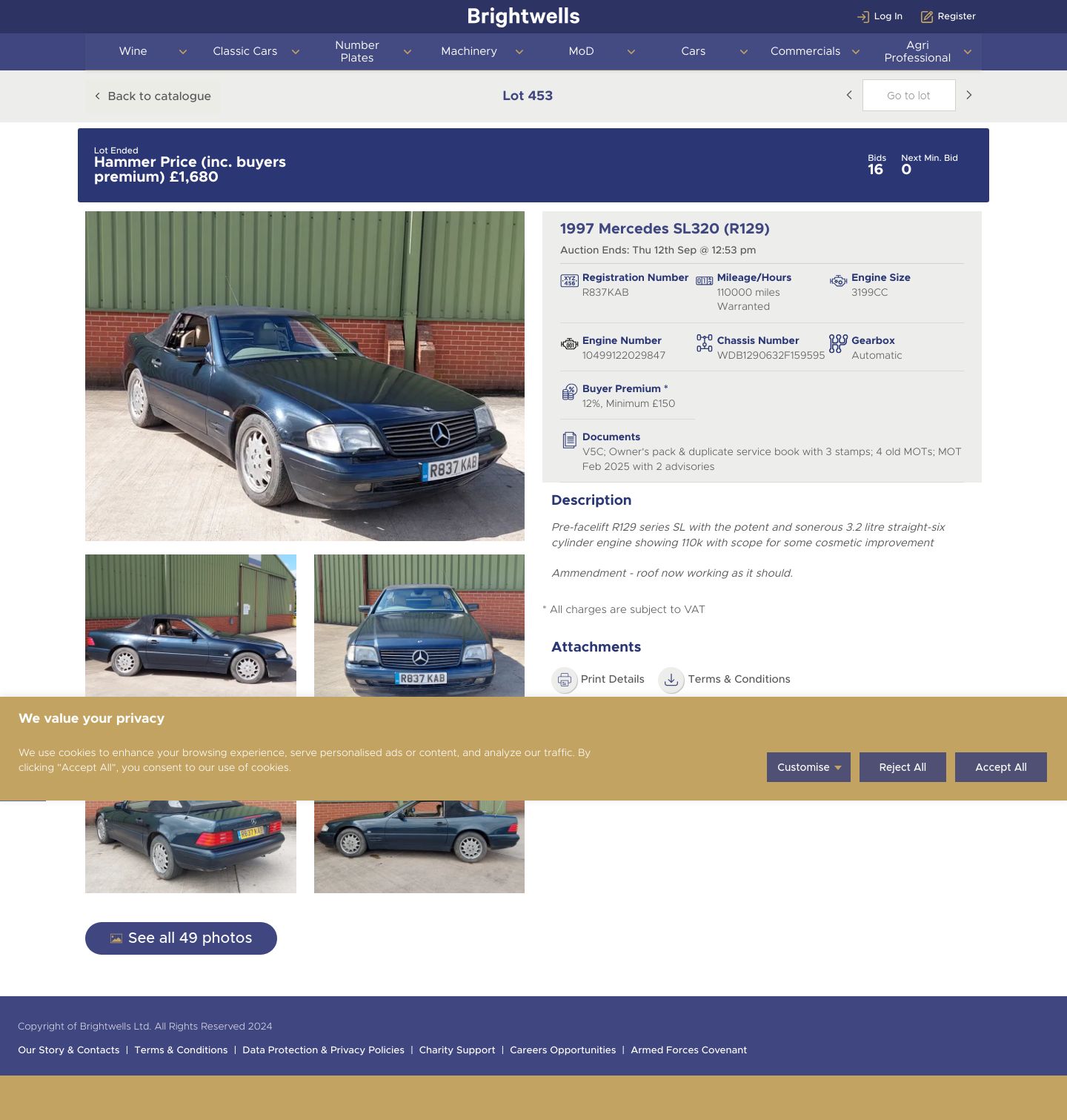
Task: Click the registration value R837KAB
Action: [x=605, y=293]
